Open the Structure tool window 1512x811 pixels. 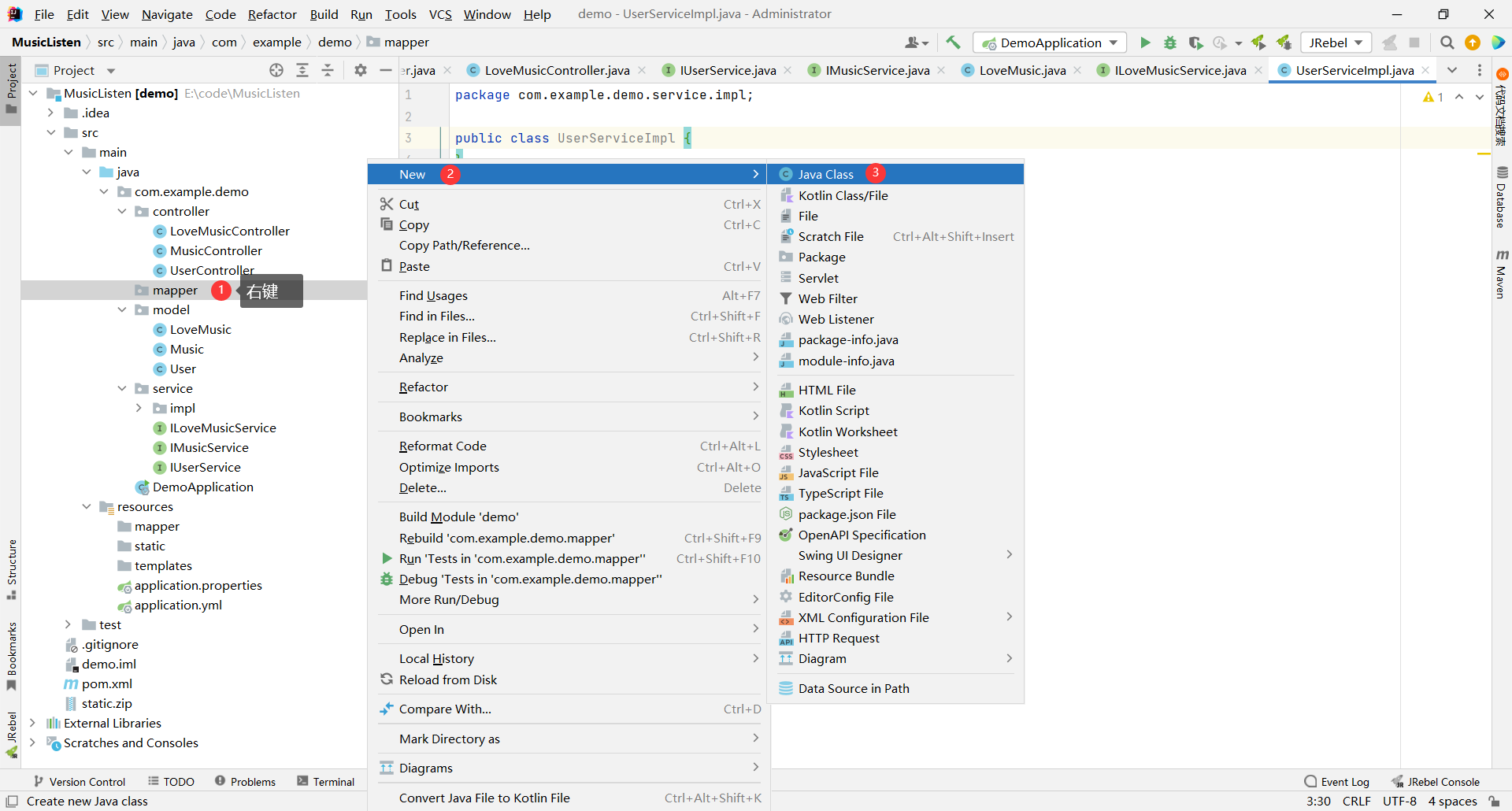[x=12, y=569]
